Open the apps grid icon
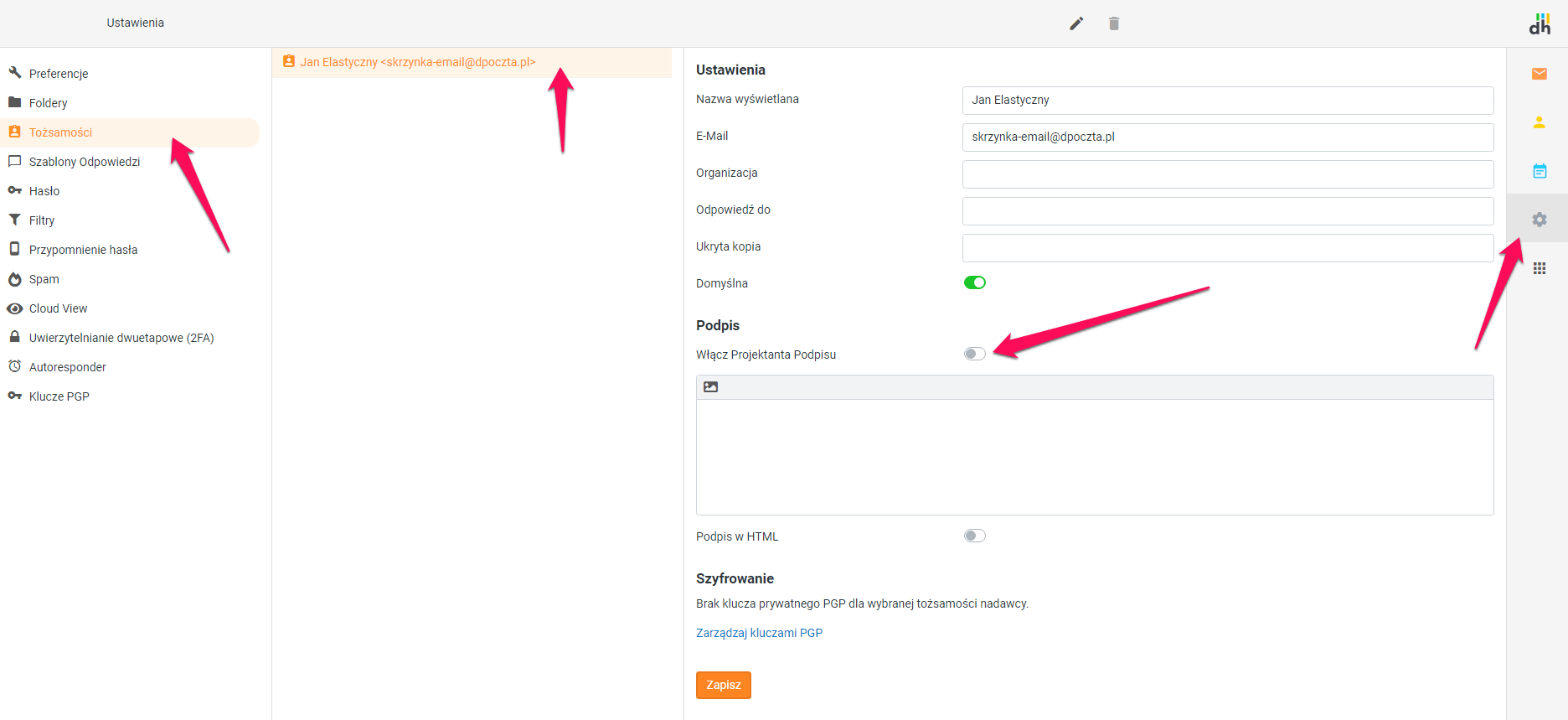 click(x=1540, y=268)
